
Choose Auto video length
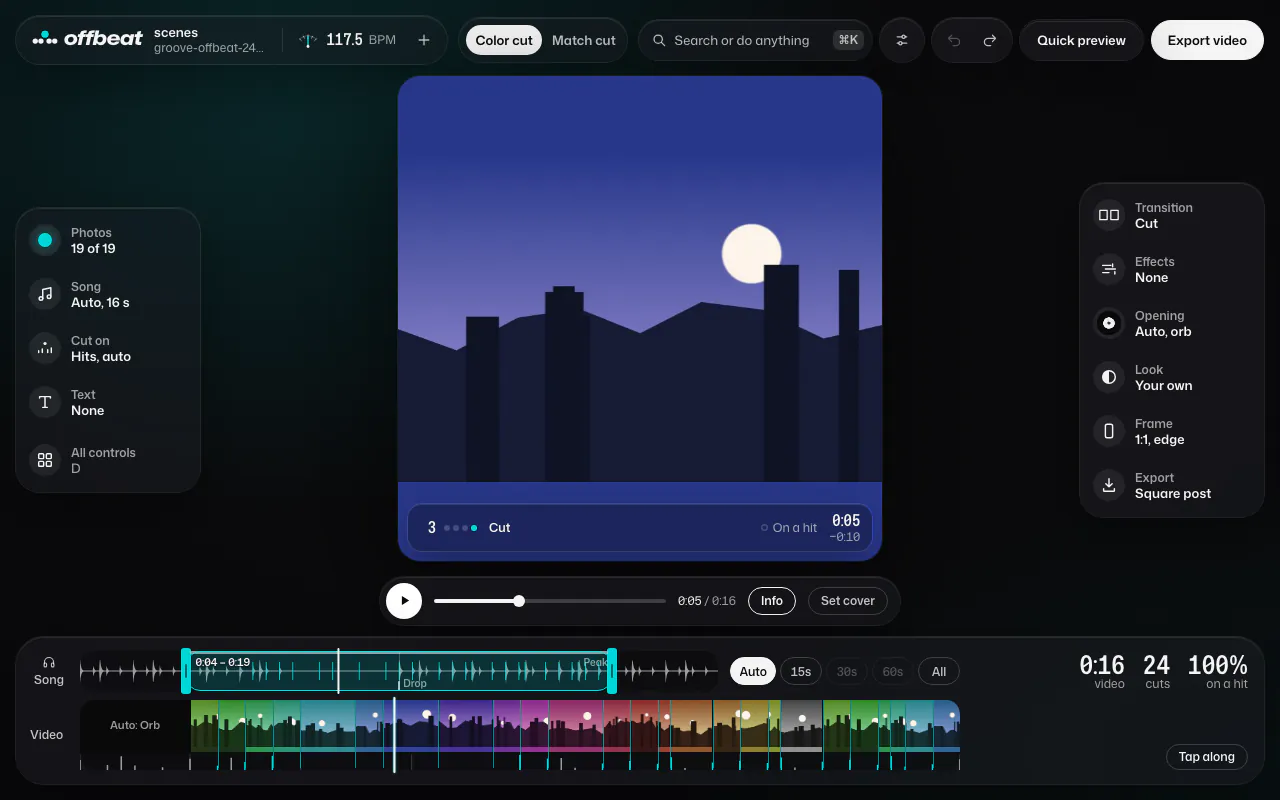point(753,672)
